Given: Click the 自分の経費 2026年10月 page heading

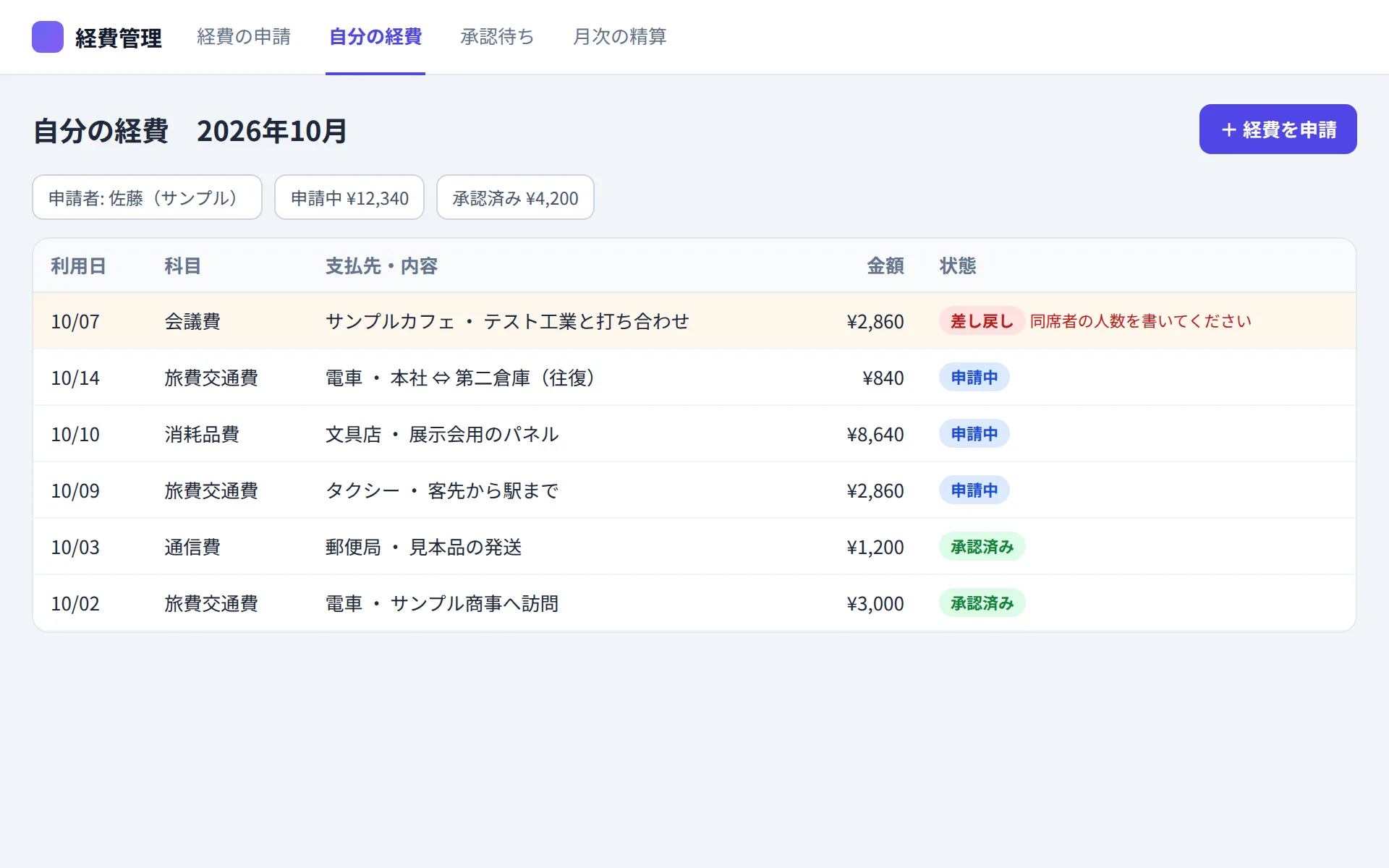Looking at the screenshot, I should click(190, 131).
